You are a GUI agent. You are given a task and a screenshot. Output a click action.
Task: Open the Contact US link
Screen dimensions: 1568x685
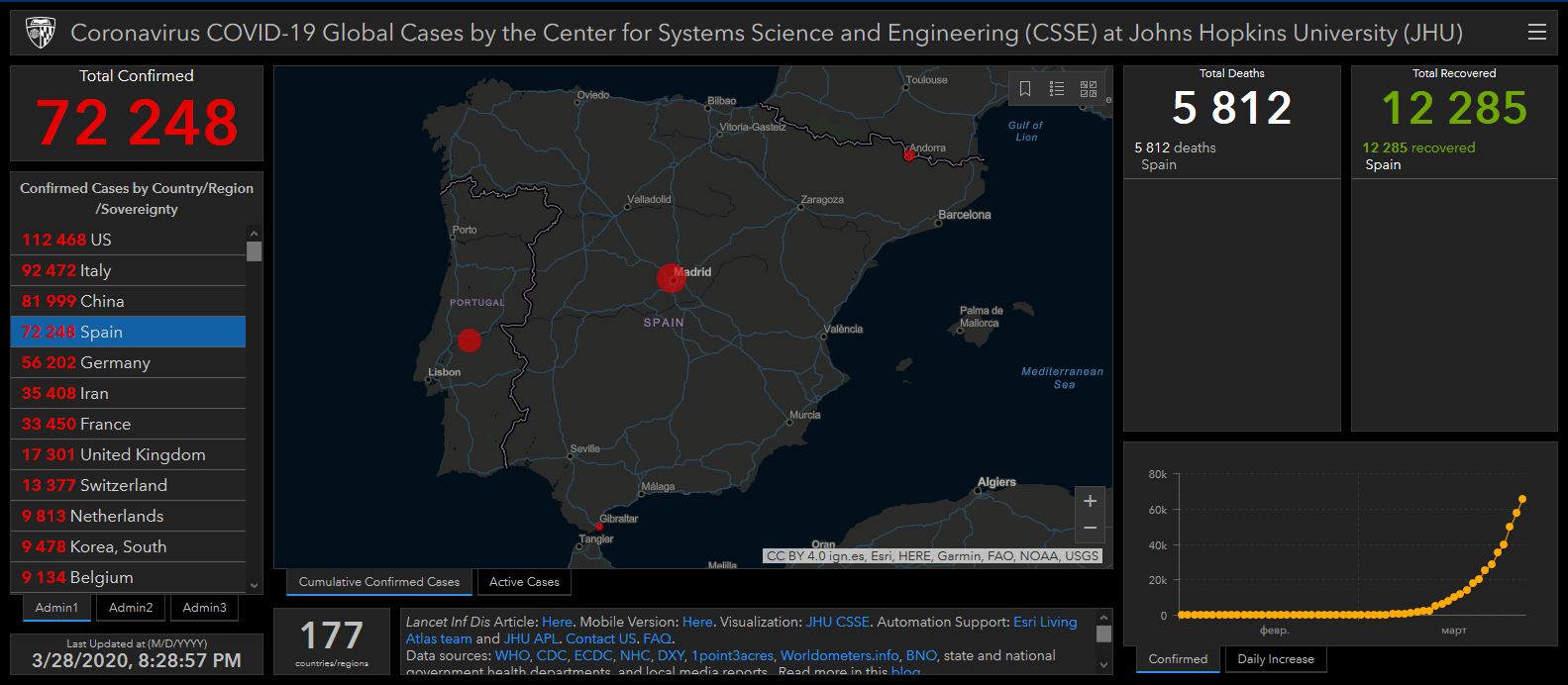[601, 638]
